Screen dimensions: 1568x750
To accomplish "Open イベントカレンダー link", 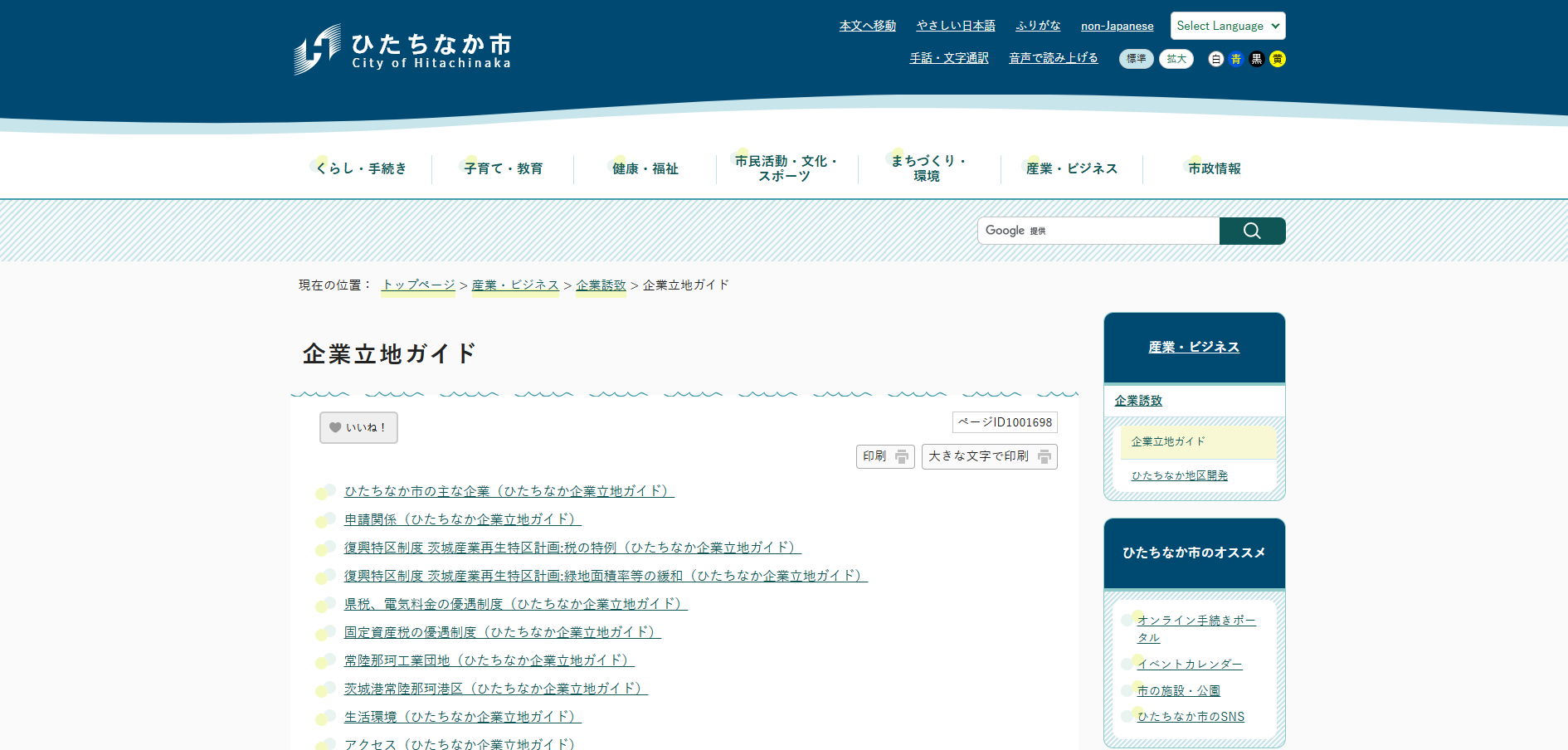I will (1190, 665).
